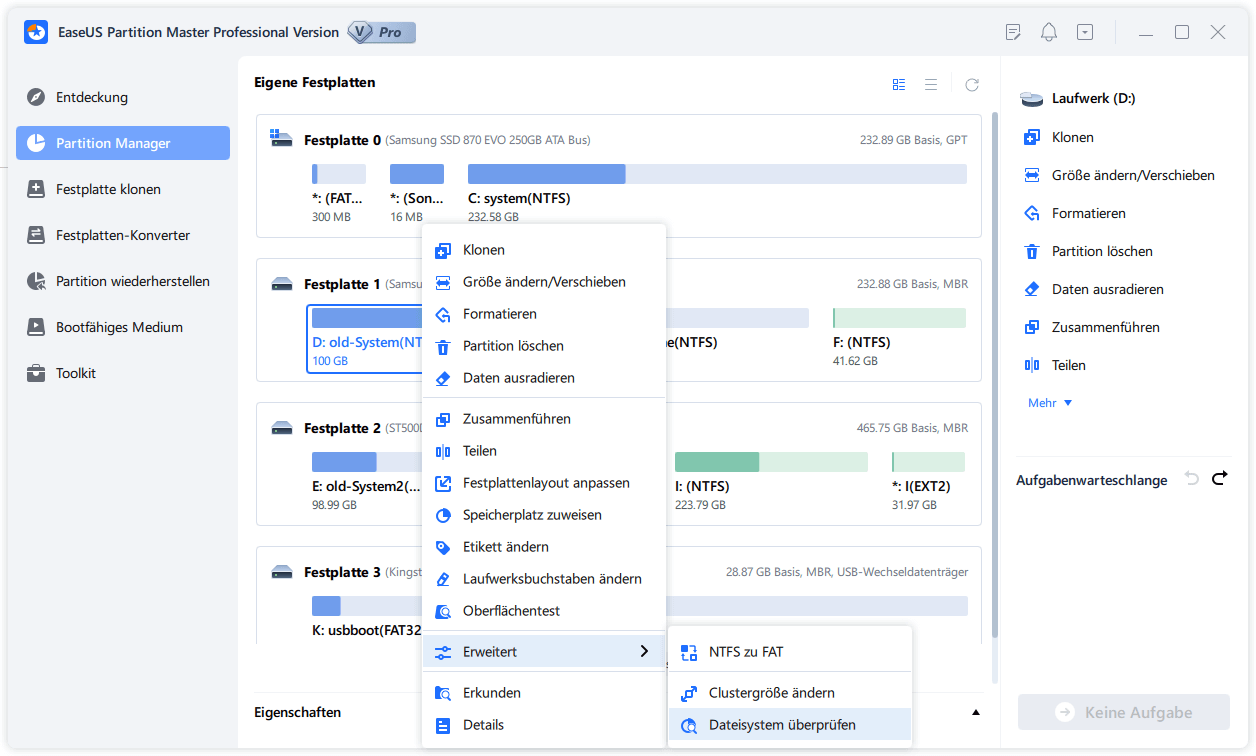
Task: Click the EaseUS application logo
Action: click(x=37, y=32)
